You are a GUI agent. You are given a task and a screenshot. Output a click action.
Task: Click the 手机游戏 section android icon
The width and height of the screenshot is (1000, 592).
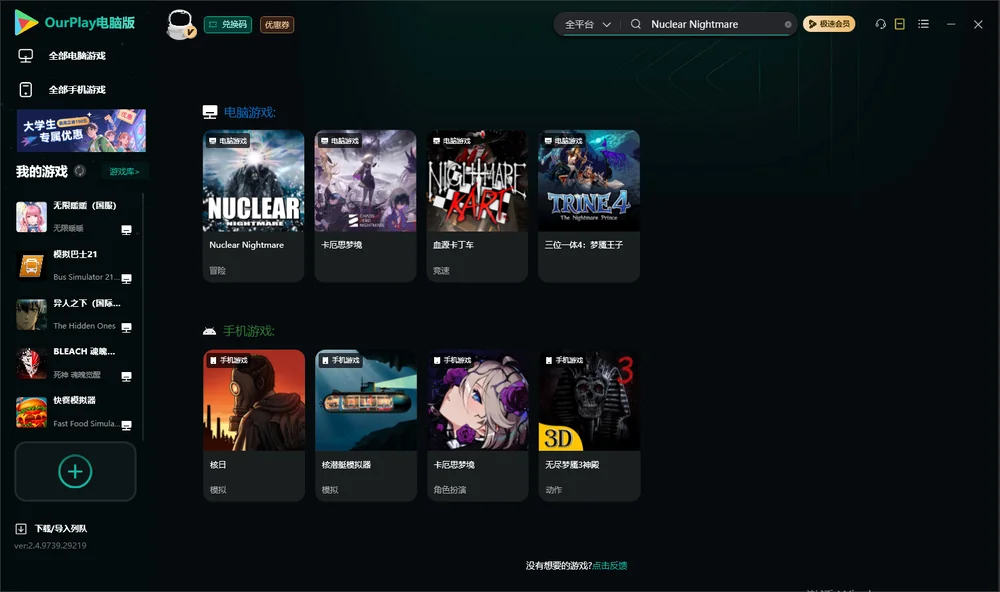coord(209,331)
